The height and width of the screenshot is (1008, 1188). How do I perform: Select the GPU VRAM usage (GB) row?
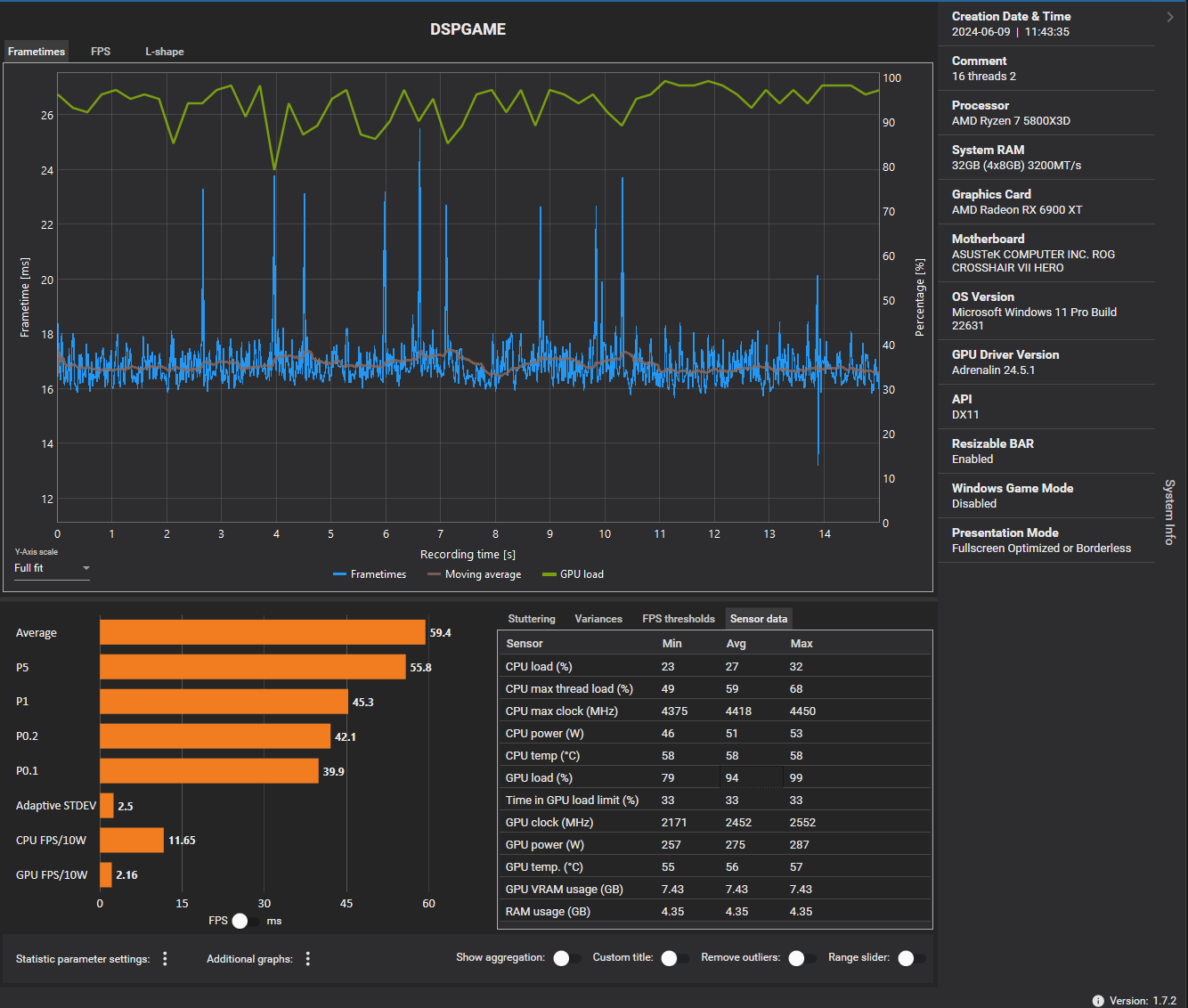pyautogui.click(x=715, y=889)
